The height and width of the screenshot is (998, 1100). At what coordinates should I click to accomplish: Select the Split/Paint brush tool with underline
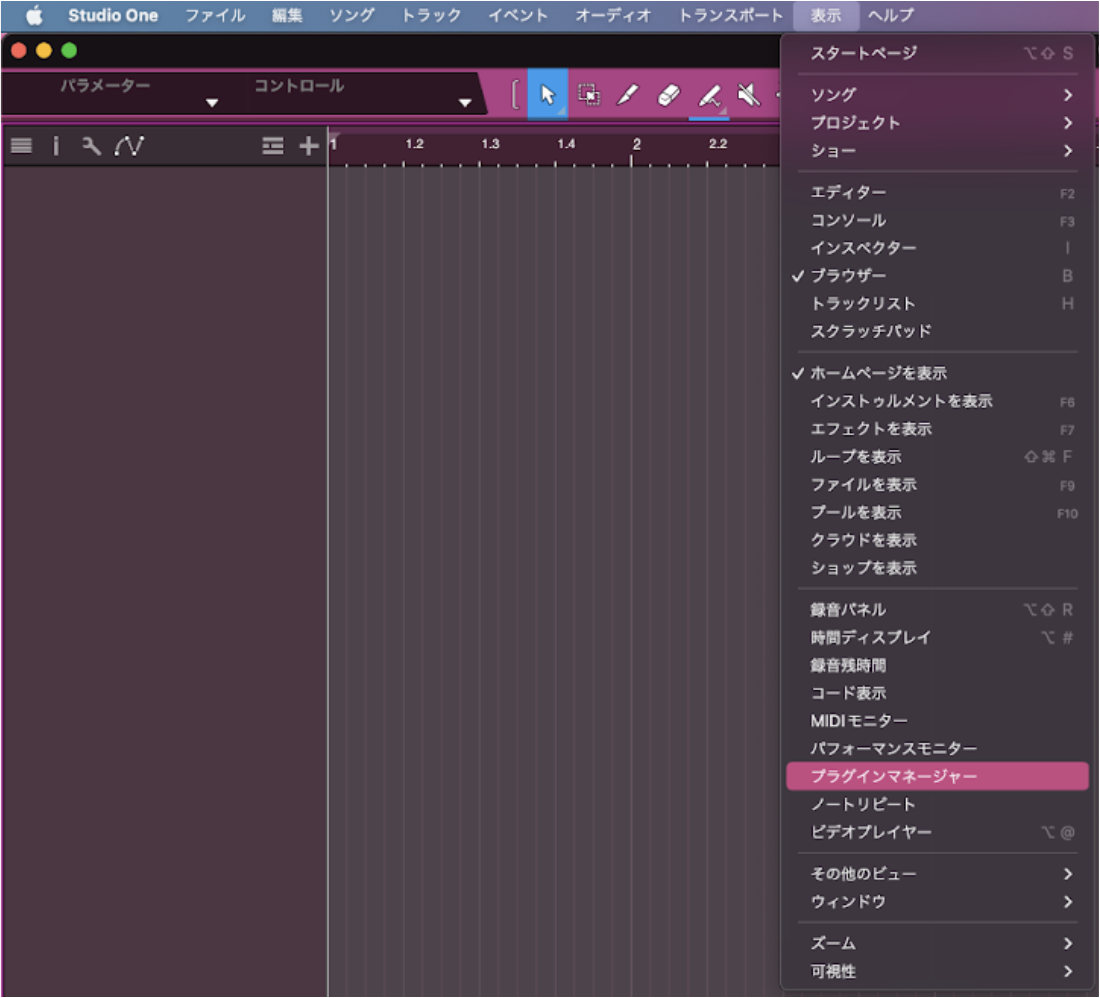pyautogui.click(x=709, y=96)
